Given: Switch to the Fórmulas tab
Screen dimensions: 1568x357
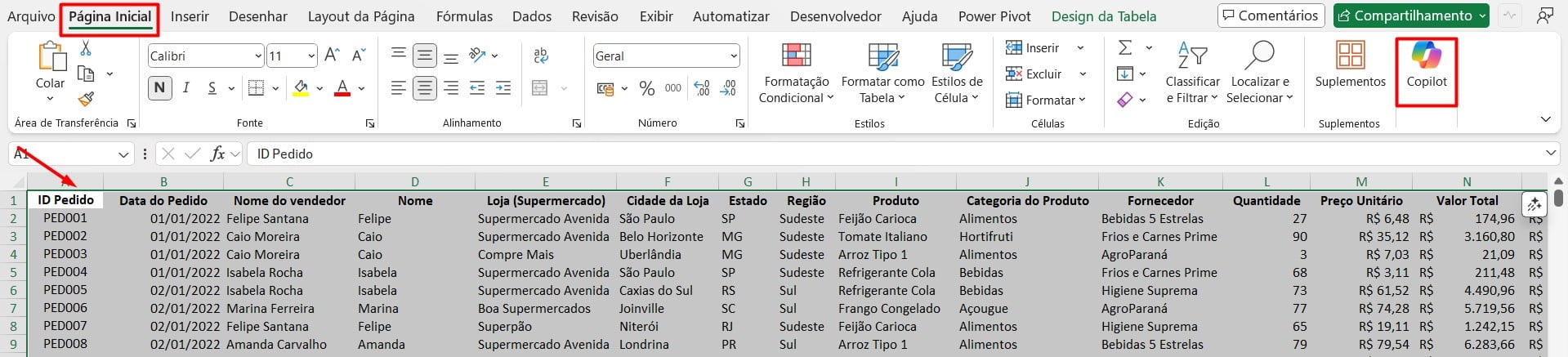Looking at the screenshot, I should 464,16.
